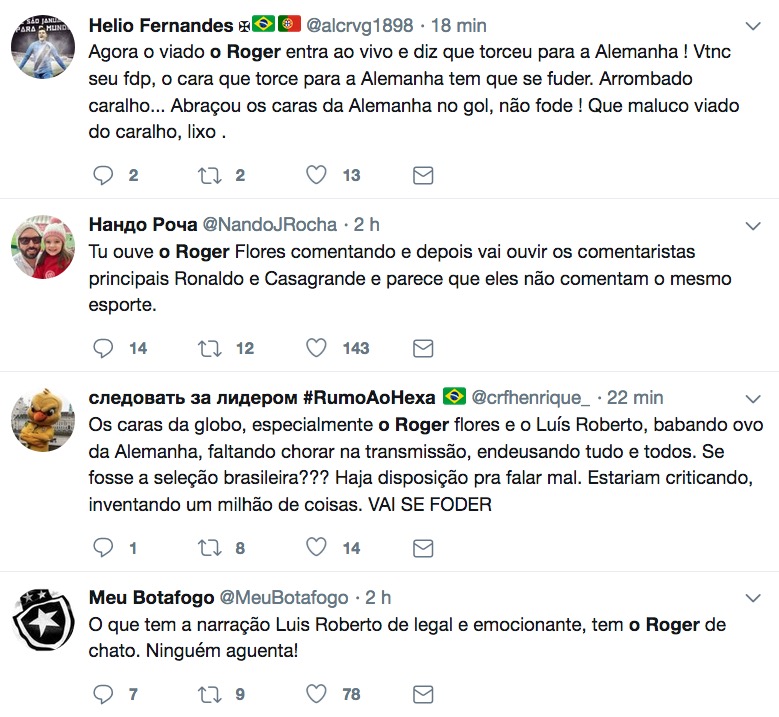Screen dimensions: 779x717
Task: Open the more-options chevron on Helio Fernandes' tweet
Action: tap(753, 24)
